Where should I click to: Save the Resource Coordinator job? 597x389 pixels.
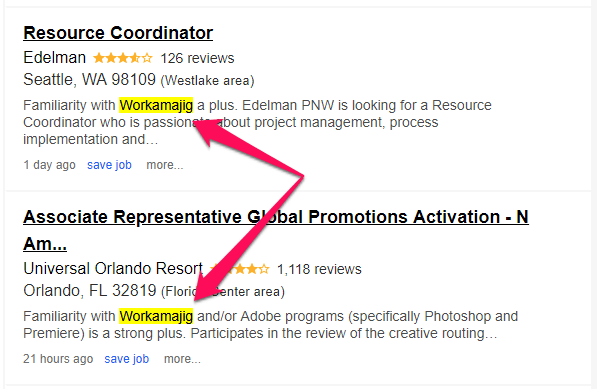click(109, 165)
